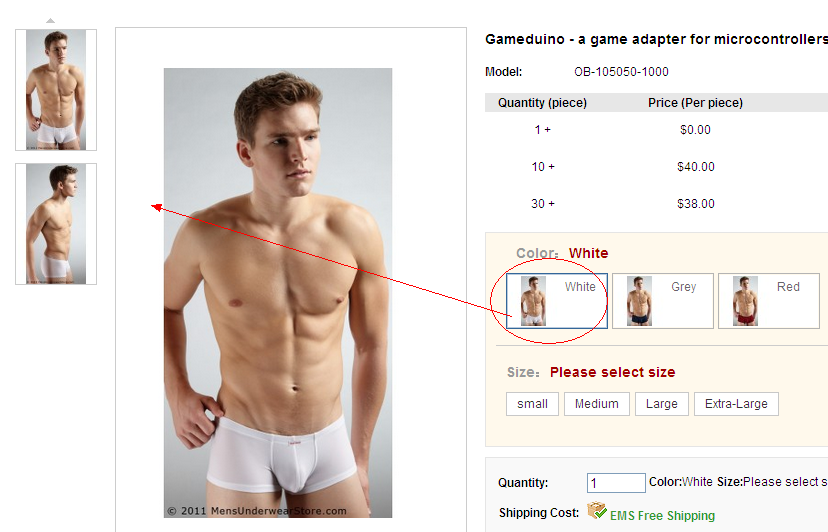The image size is (828, 532).
Task: Select size Medium
Action: pyautogui.click(x=597, y=404)
